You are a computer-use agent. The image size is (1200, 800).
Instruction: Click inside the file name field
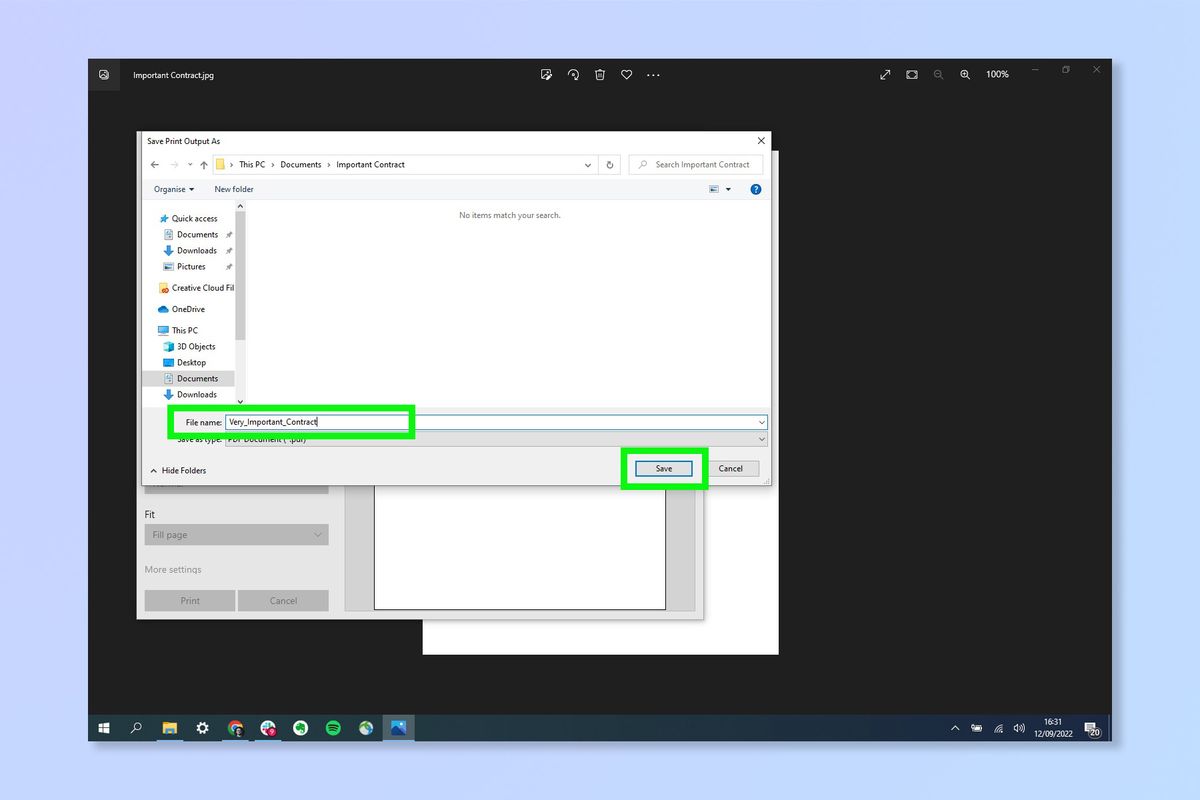click(x=320, y=421)
